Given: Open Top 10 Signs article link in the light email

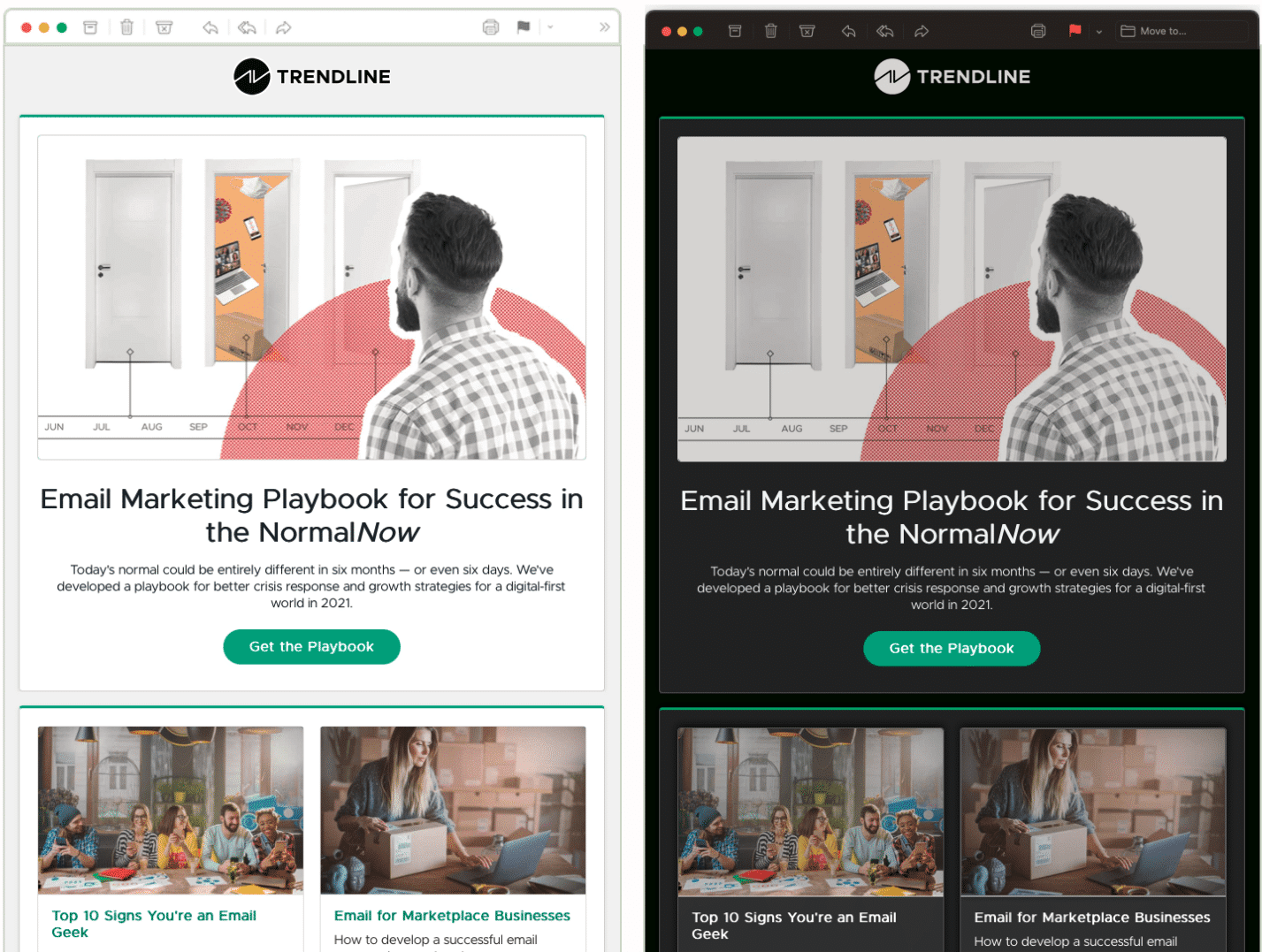Looking at the screenshot, I should tap(154, 924).
